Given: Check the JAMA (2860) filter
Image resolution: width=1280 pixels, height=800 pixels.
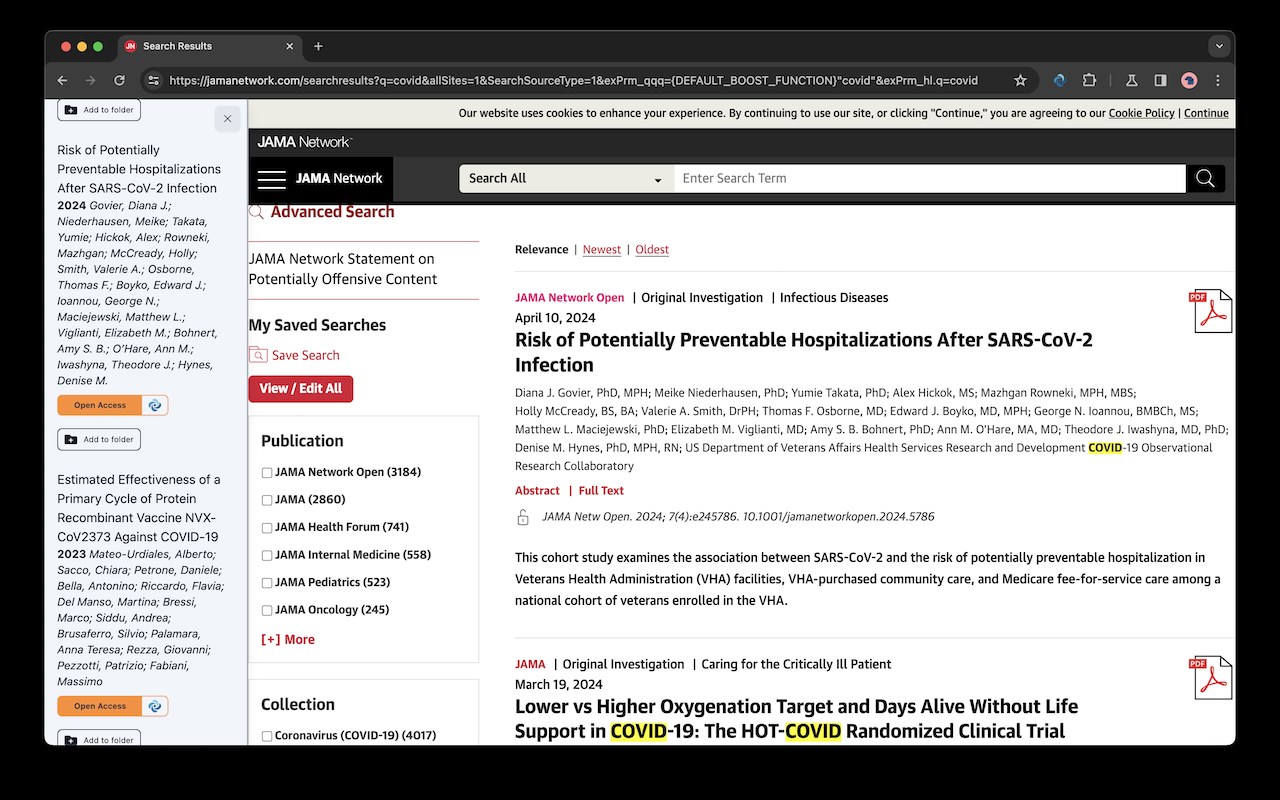Looking at the screenshot, I should pos(267,500).
